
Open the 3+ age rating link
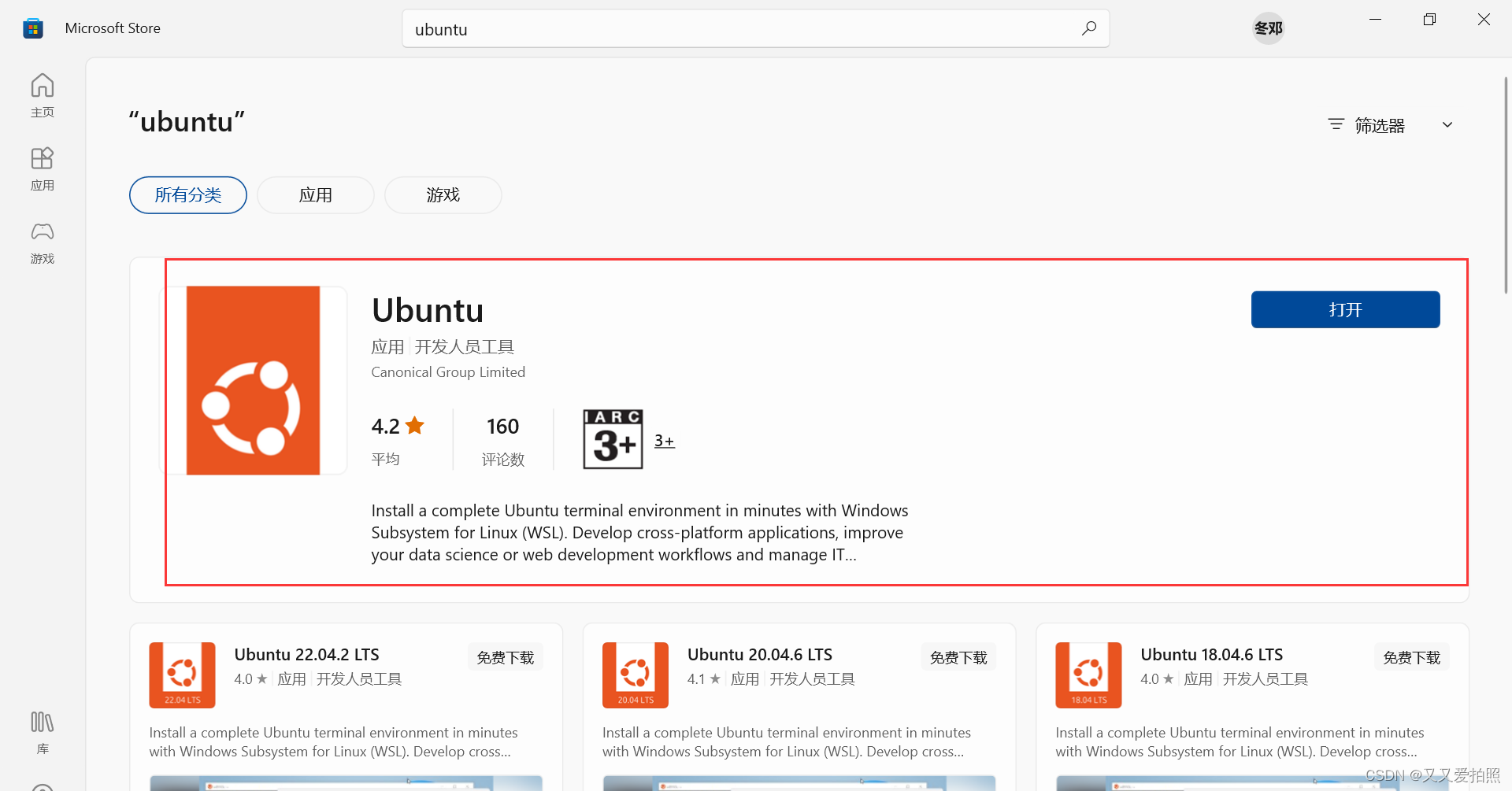(665, 441)
